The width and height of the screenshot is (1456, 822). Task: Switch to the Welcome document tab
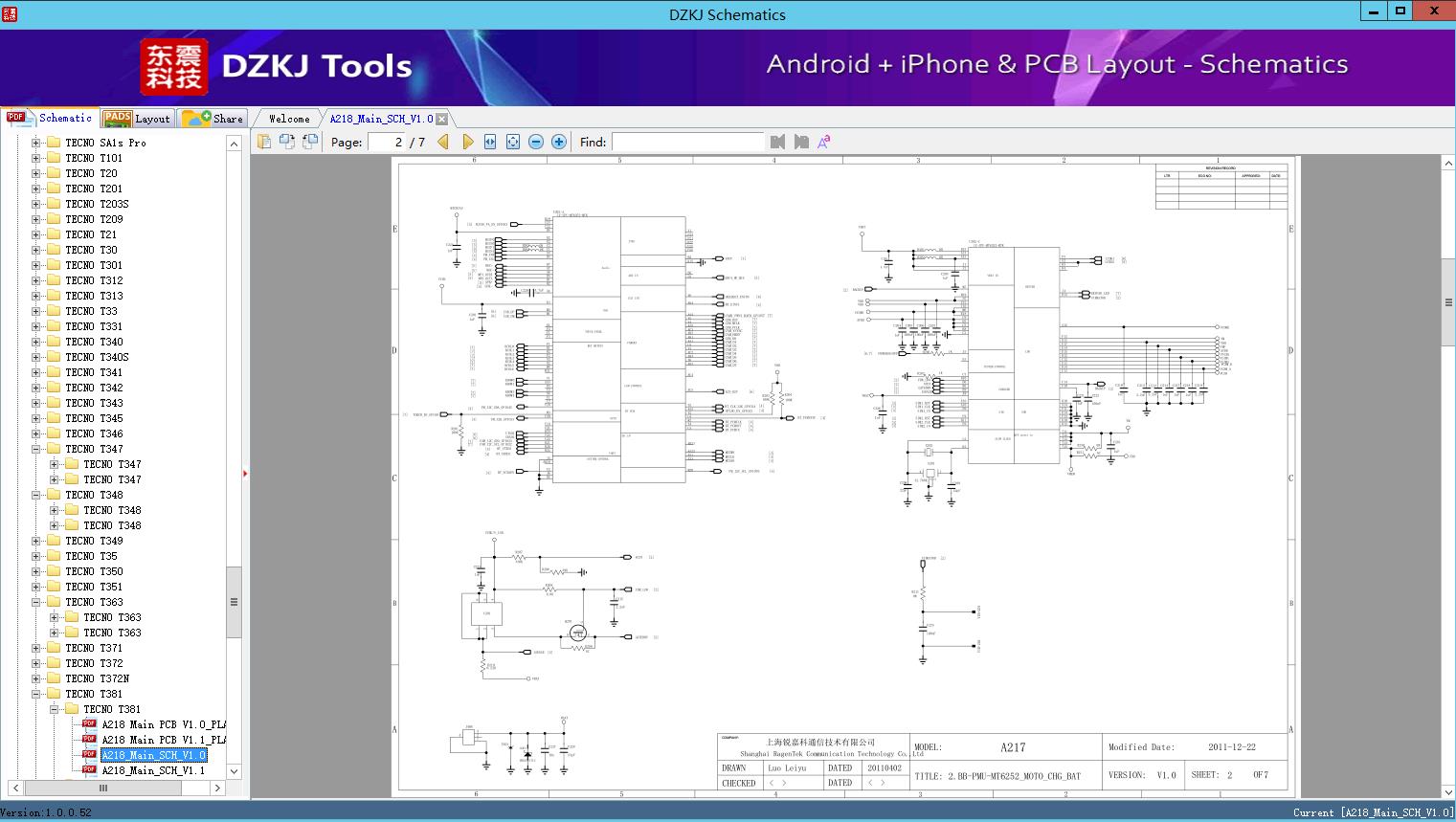[289, 119]
